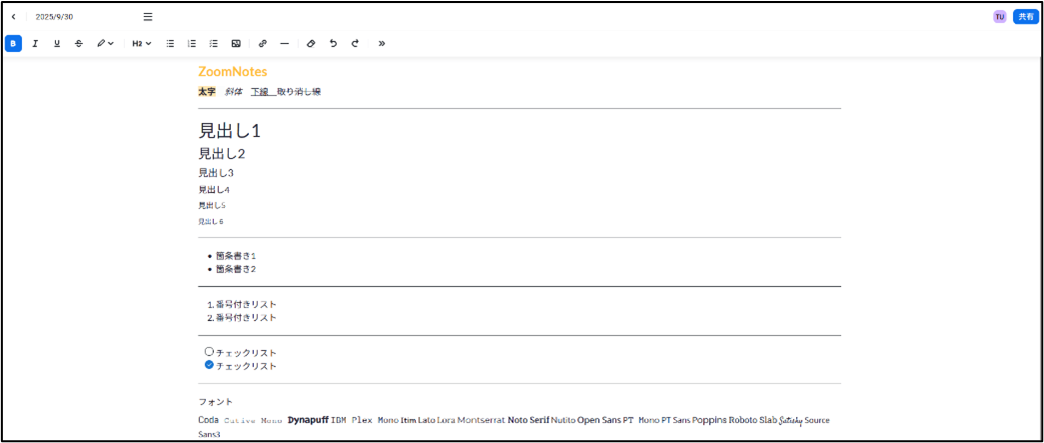This screenshot has width=1044, height=443.
Task: Expand more toolbar options
Action: pyautogui.click(x=382, y=43)
